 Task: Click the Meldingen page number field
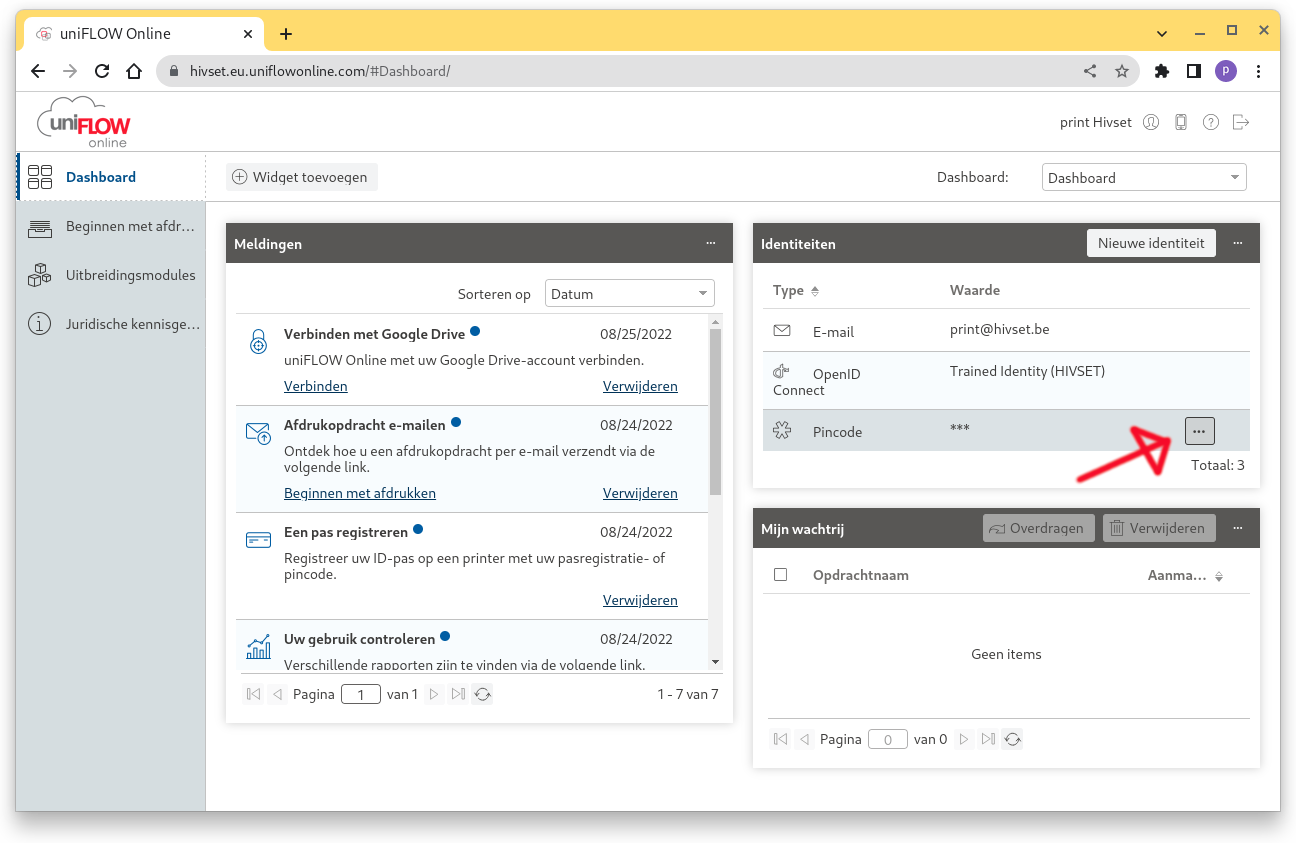(x=361, y=694)
